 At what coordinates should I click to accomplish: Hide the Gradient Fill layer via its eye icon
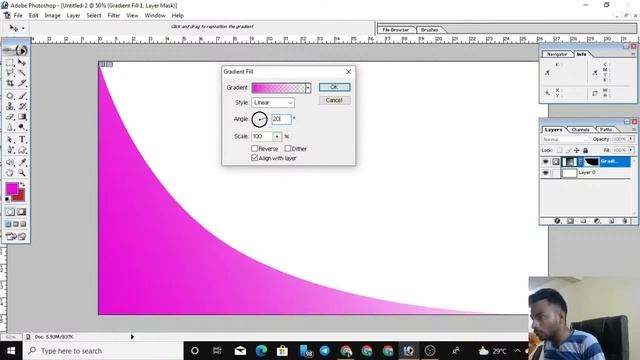point(546,162)
